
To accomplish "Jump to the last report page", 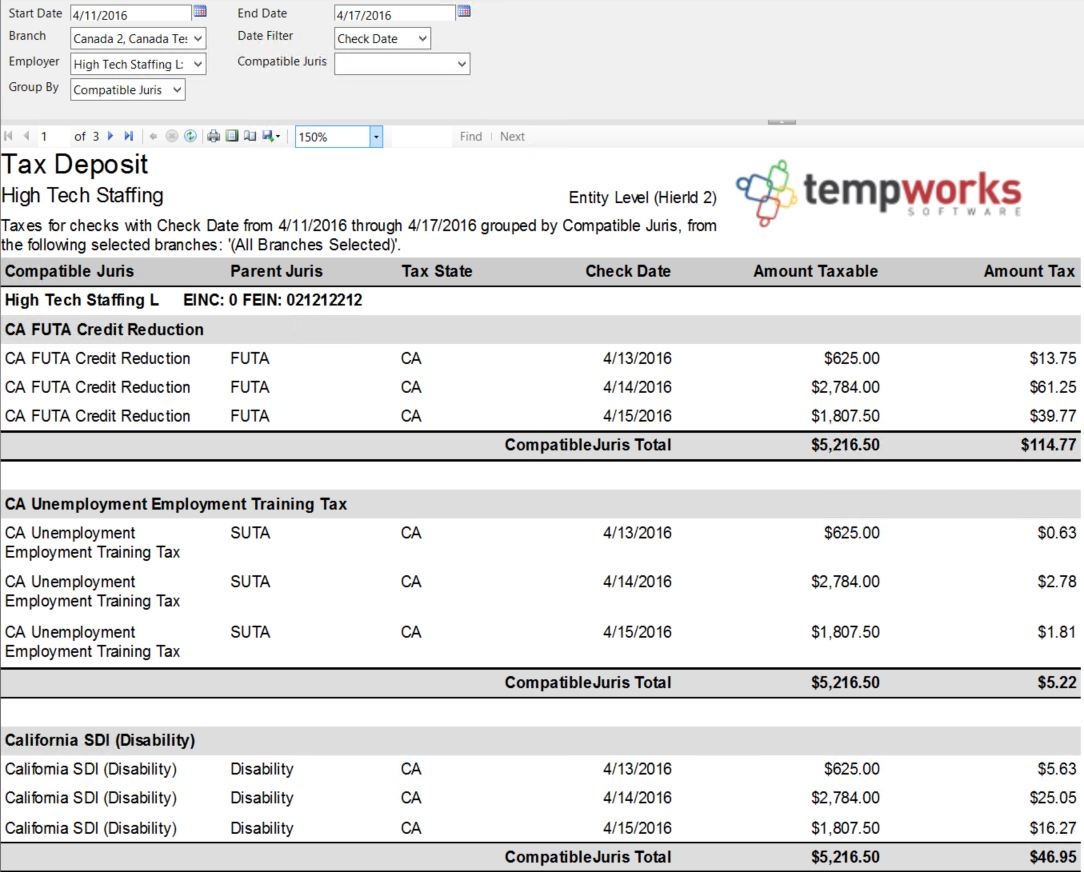I will pyautogui.click(x=129, y=136).
